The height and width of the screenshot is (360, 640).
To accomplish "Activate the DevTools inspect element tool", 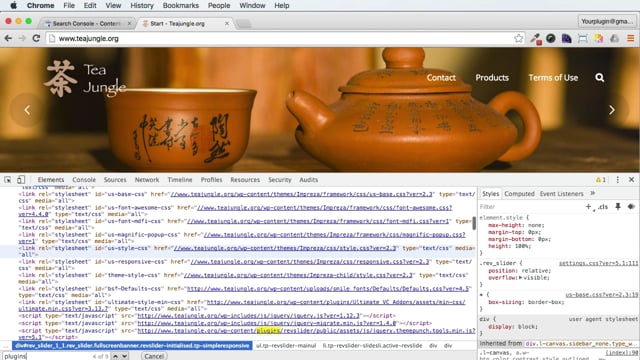I will coord(8,180).
